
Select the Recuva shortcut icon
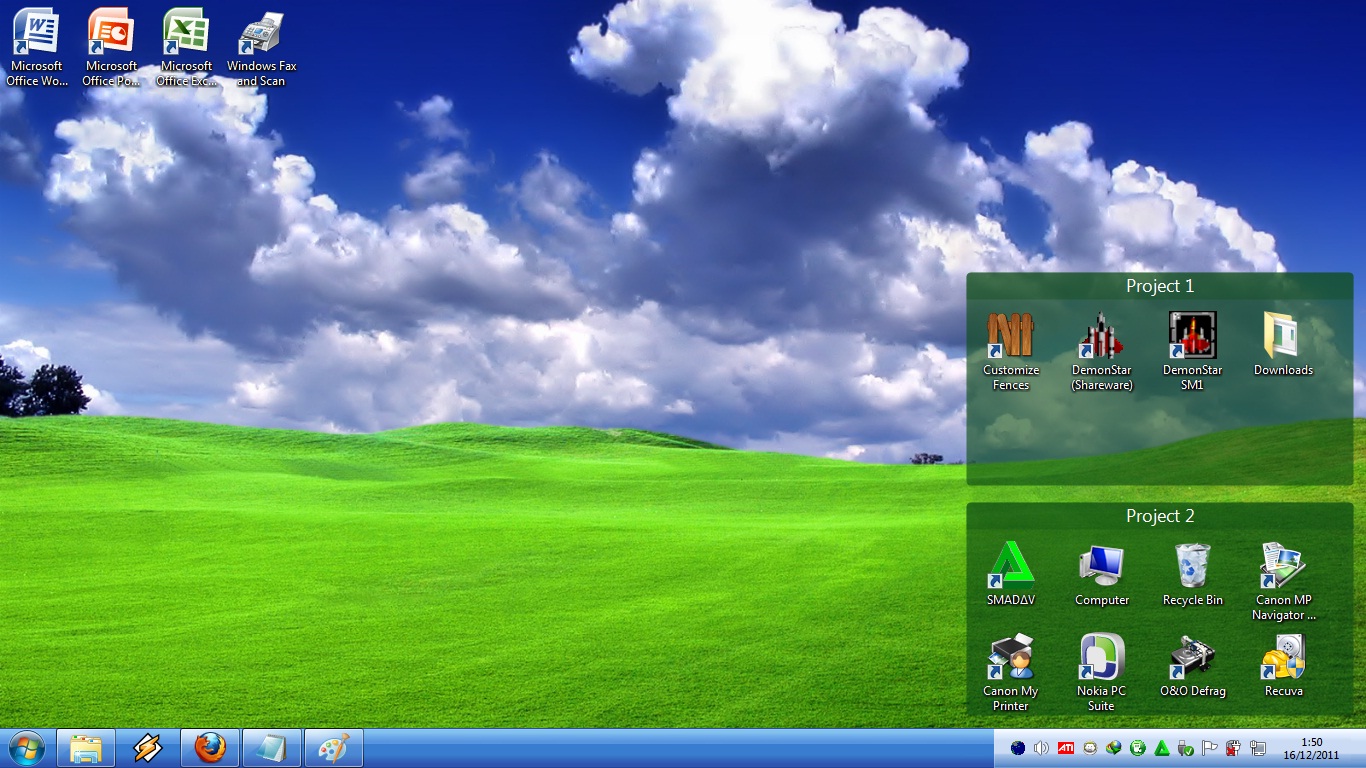coord(1283,665)
